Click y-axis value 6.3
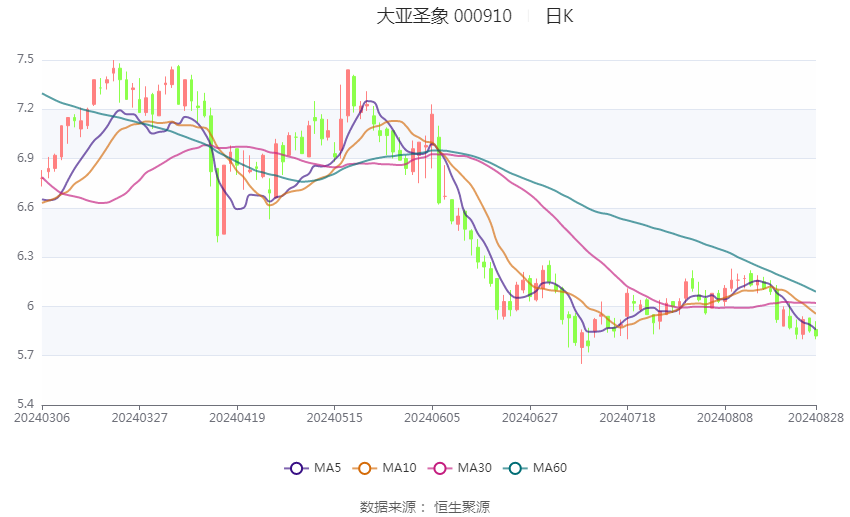The image size is (850, 517). point(25,256)
